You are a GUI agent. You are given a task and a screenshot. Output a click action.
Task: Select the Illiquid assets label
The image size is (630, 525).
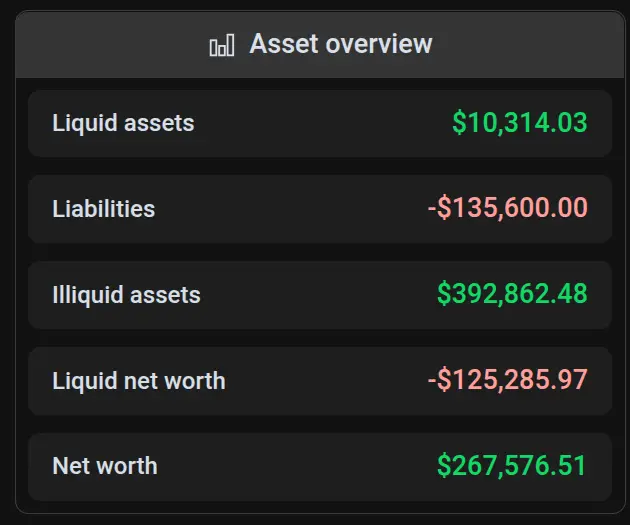pyautogui.click(x=126, y=295)
